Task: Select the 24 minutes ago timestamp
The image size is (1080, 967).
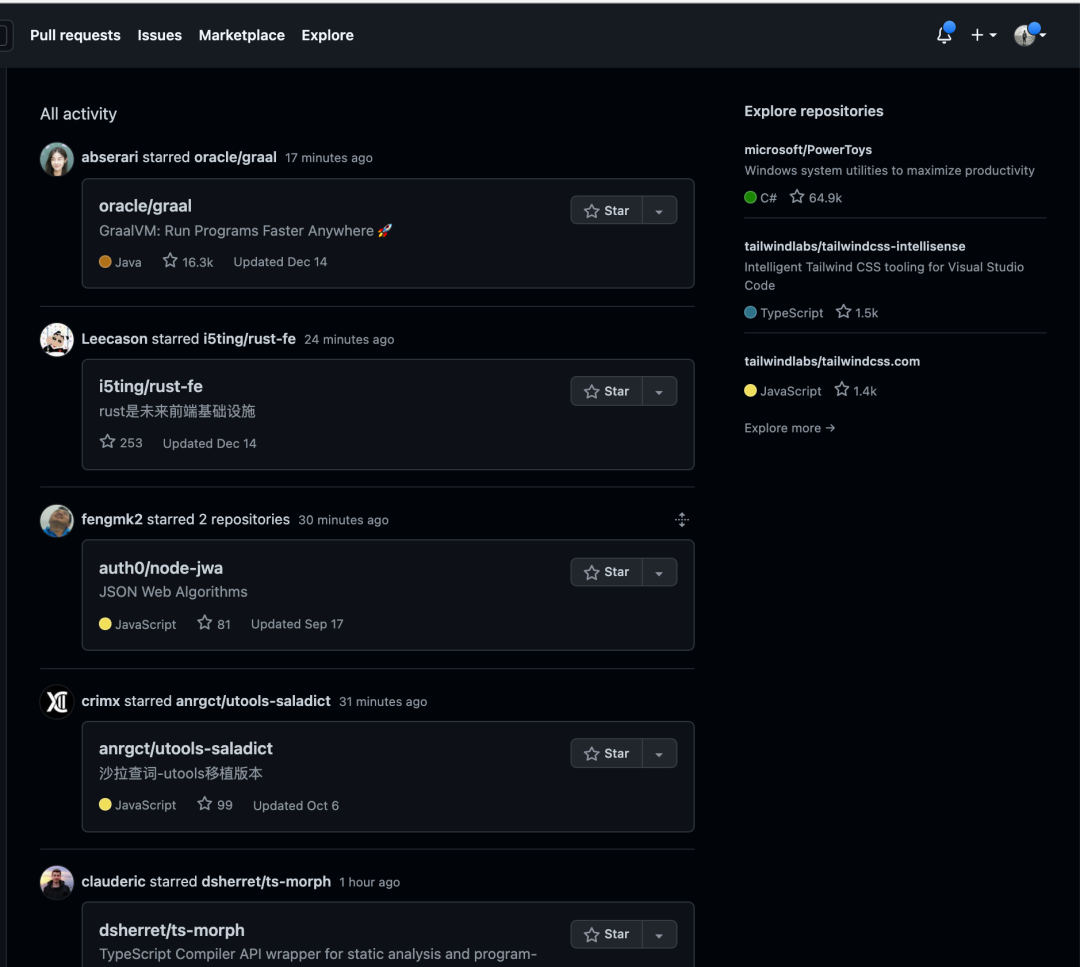Action: [349, 340]
